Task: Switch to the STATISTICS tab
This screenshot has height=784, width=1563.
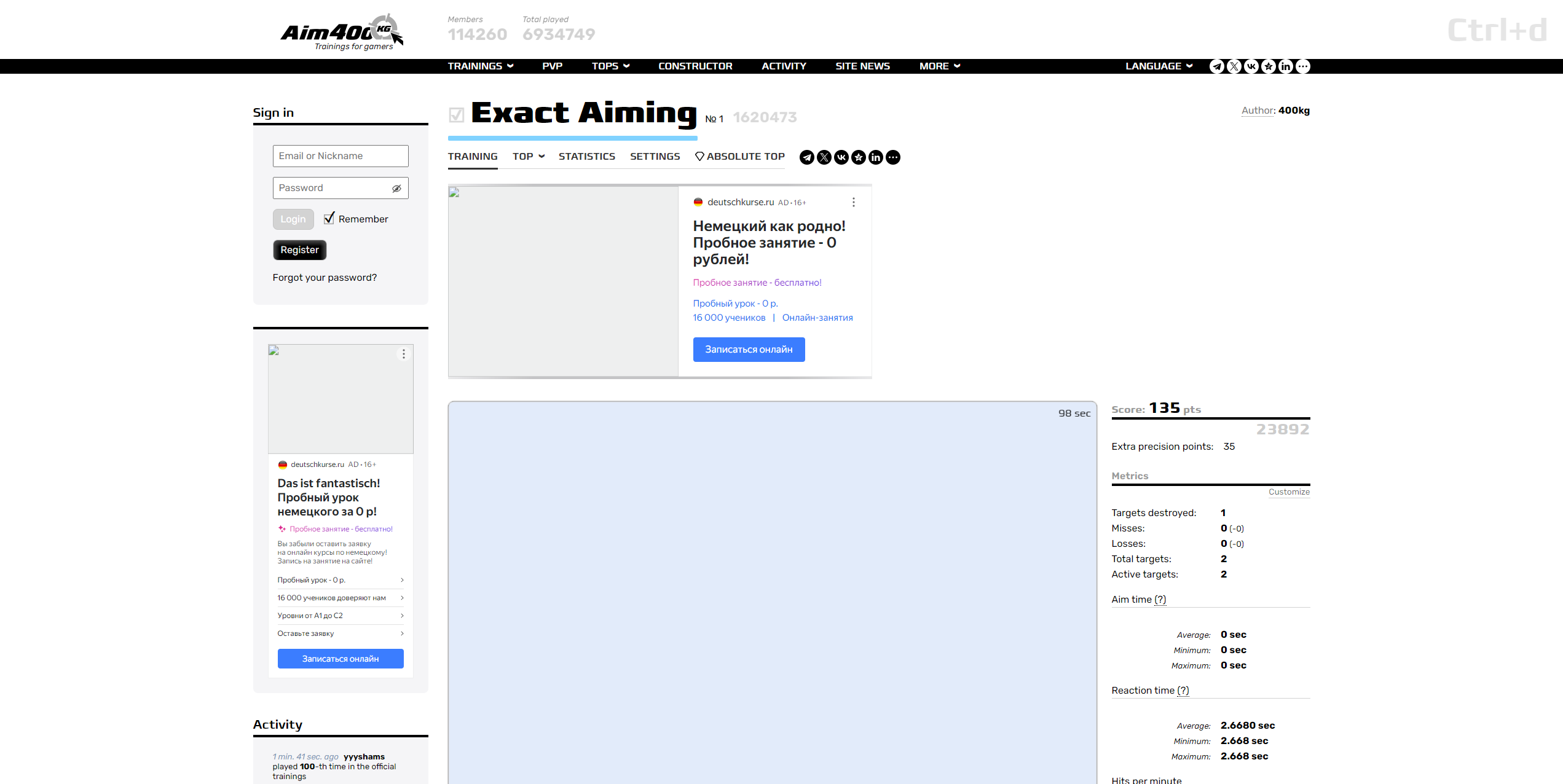Action: (586, 157)
